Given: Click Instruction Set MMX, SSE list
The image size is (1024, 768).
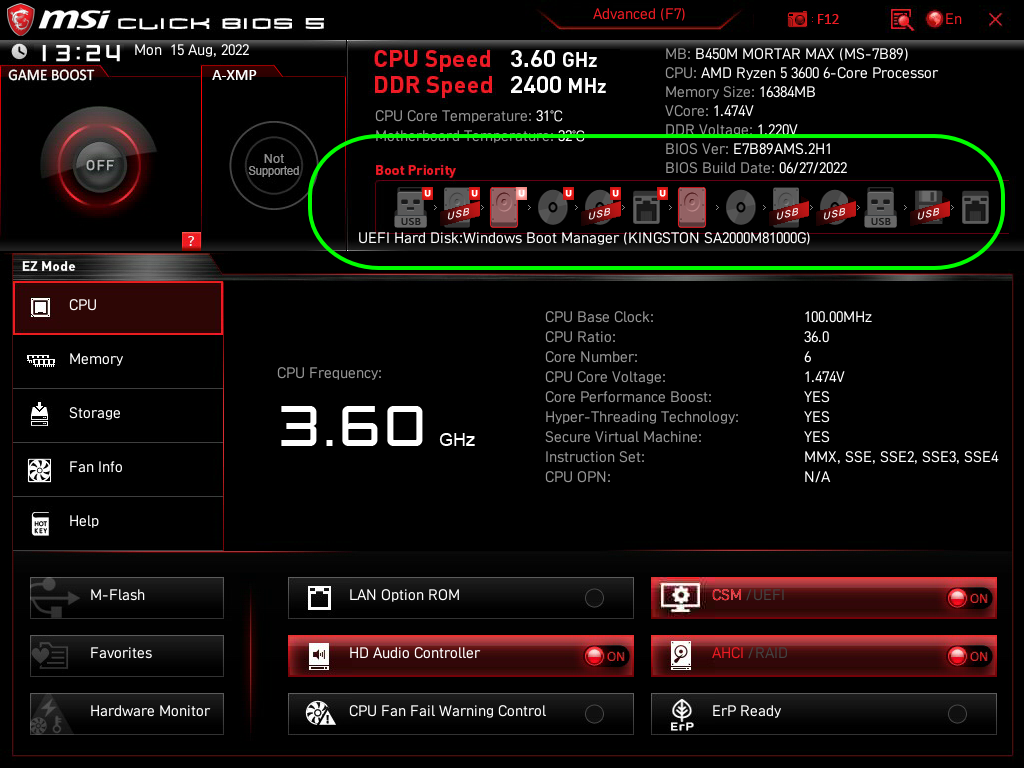Looking at the screenshot, I should (901, 457).
